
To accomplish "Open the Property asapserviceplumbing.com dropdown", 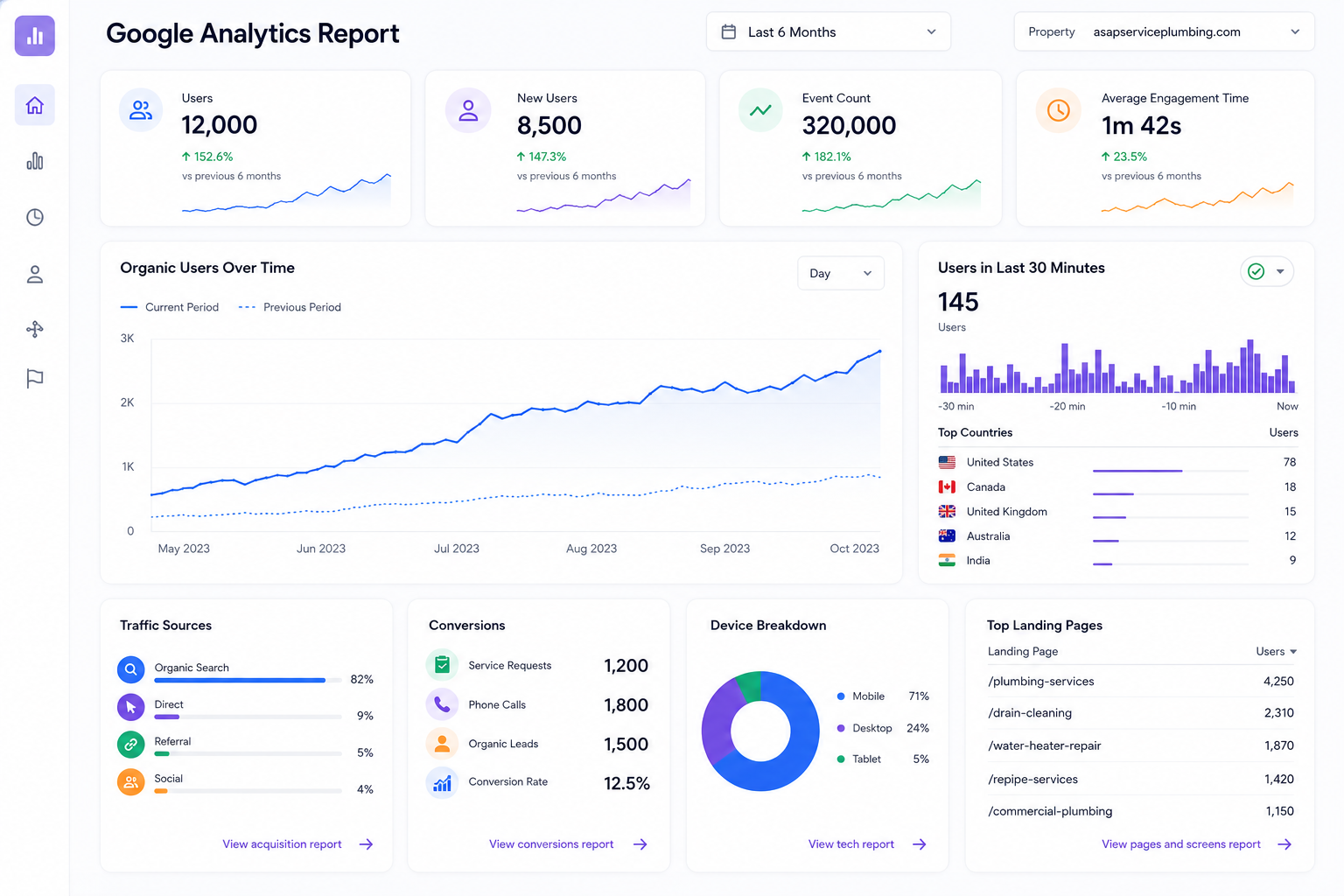I will (1164, 31).
